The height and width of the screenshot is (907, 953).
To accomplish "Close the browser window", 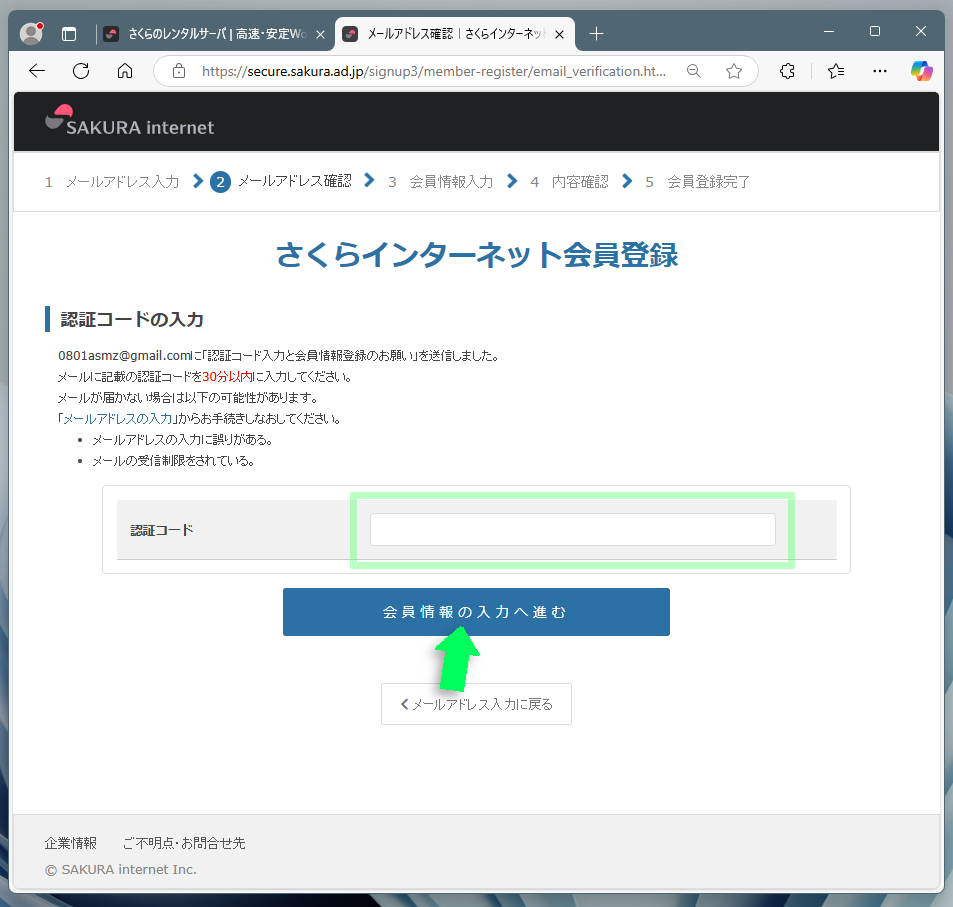I will click(x=921, y=31).
